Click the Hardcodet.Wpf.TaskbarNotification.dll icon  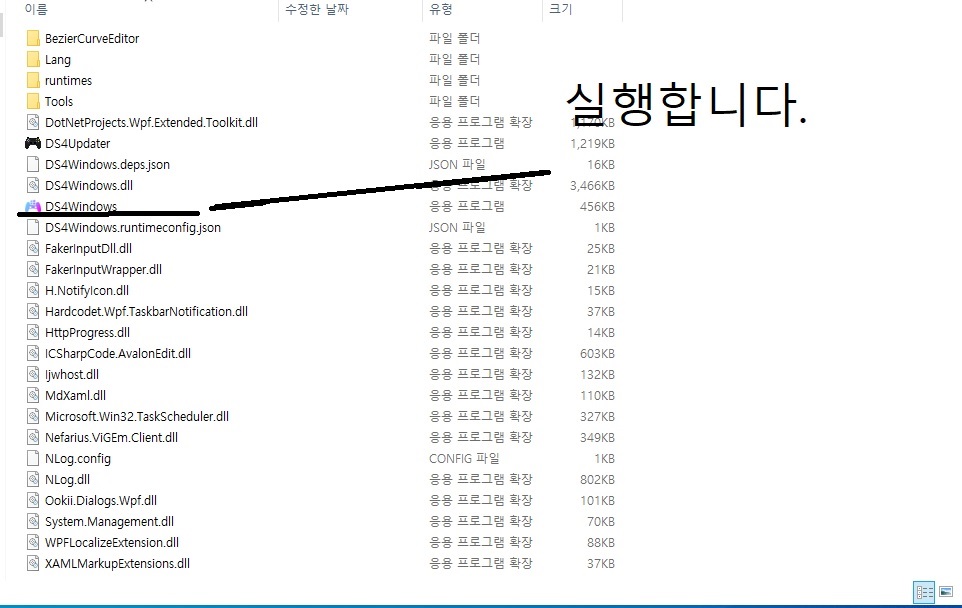[x=33, y=311]
